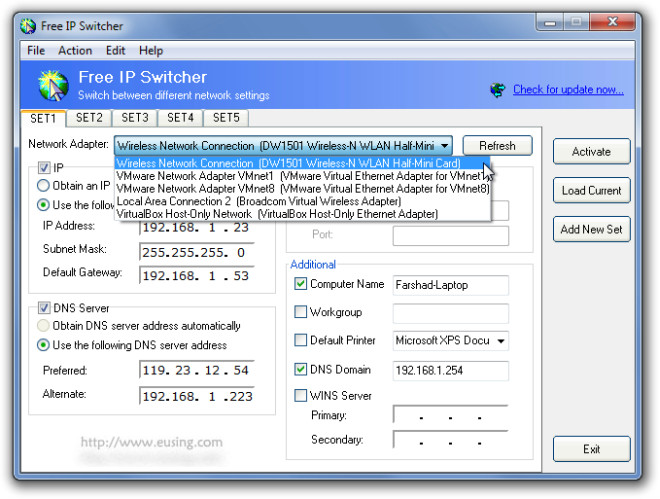Select Wireless Network Connection DW1501 list entry
This screenshot has width=660, height=499.
[302, 163]
